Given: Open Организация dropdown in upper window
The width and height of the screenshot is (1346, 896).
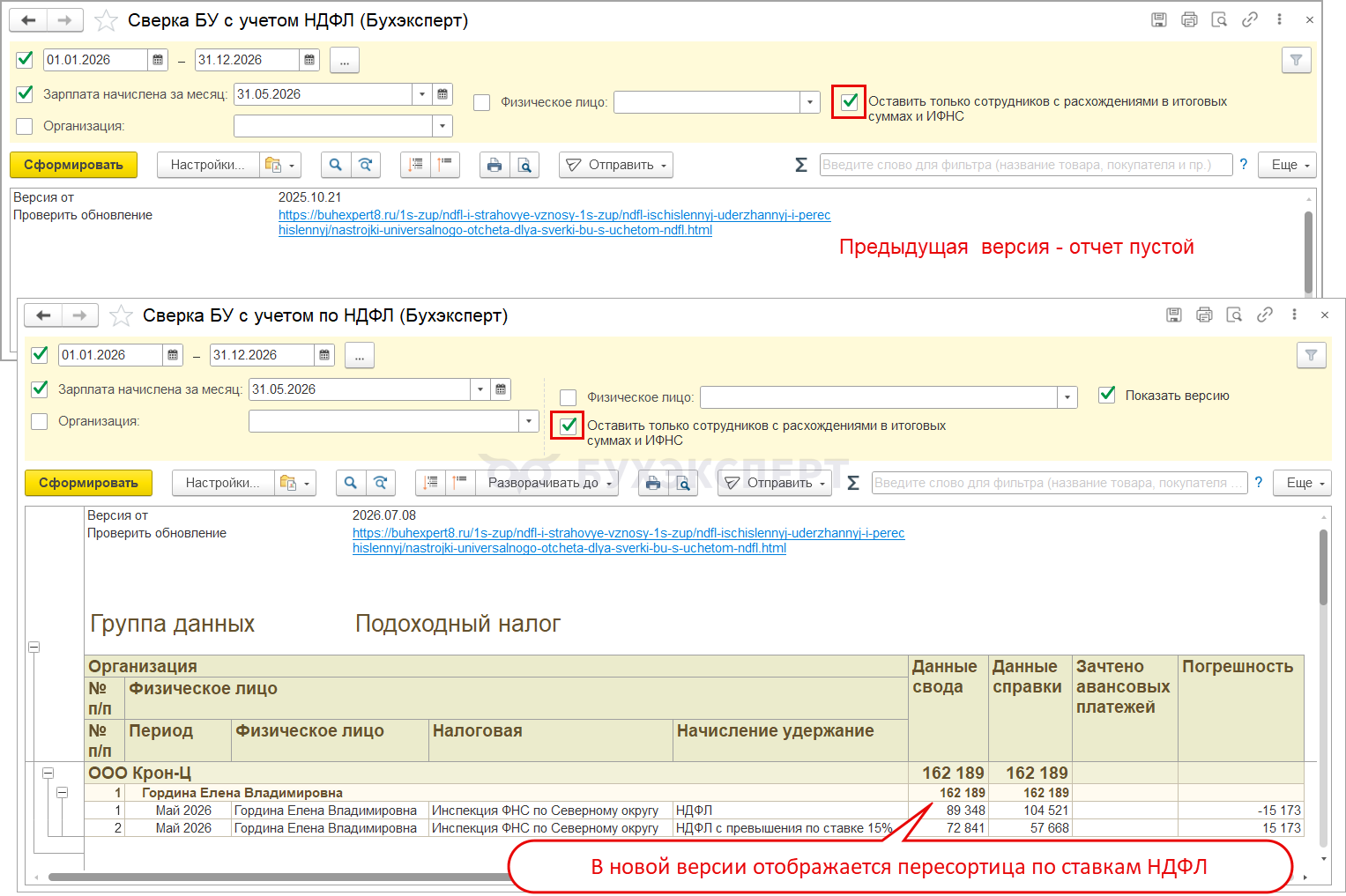Looking at the screenshot, I should pyautogui.click(x=442, y=126).
